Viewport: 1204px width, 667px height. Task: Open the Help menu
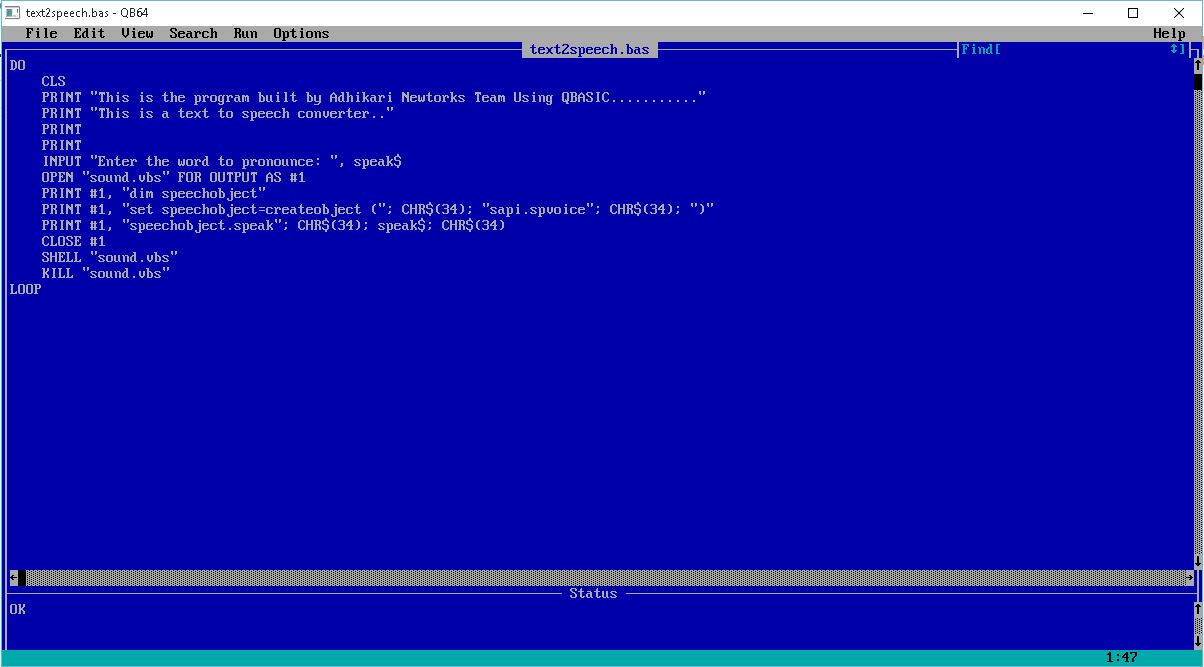pos(1168,33)
